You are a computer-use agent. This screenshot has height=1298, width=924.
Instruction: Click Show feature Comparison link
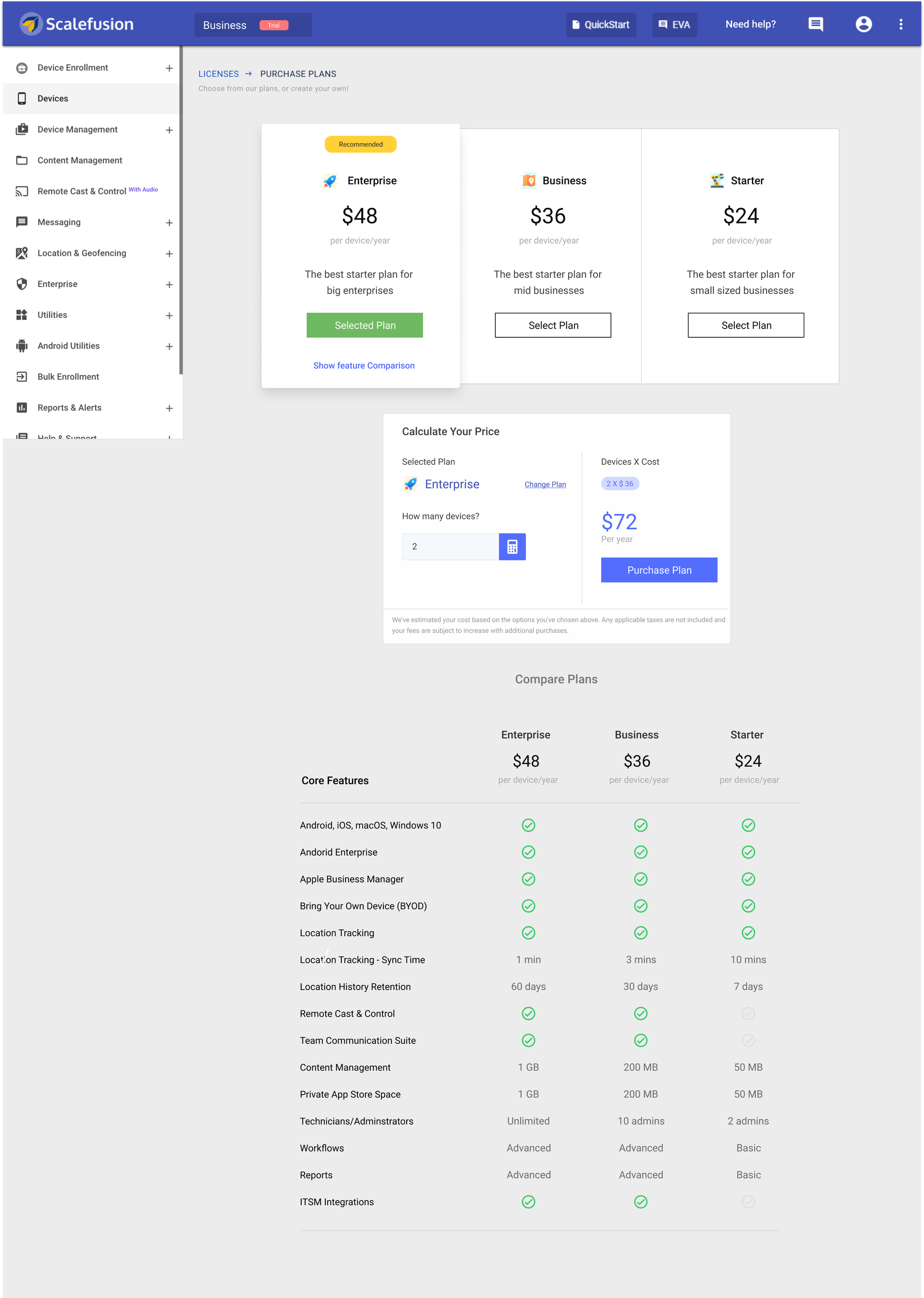click(x=364, y=365)
